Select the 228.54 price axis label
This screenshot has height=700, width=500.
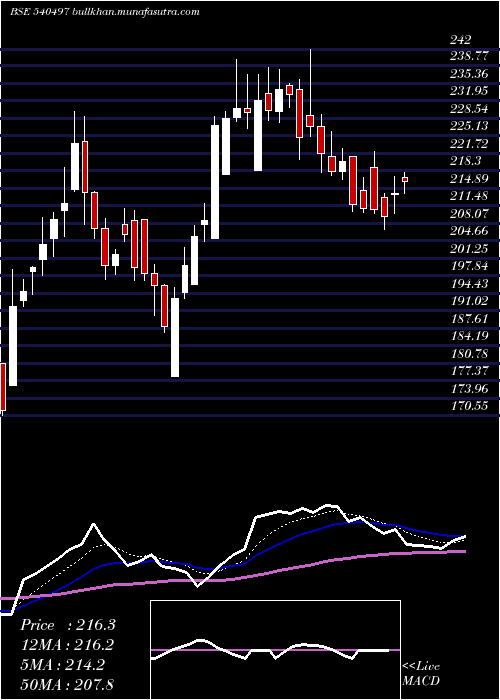[x=469, y=109]
